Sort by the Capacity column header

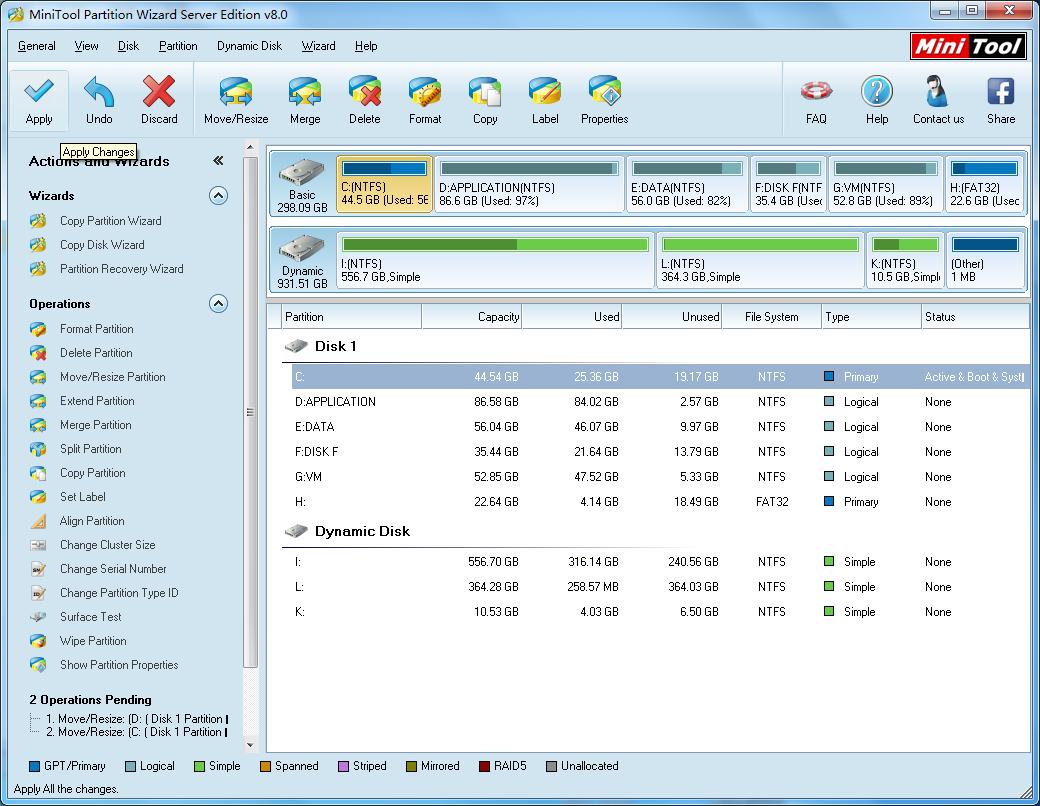click(472, 317)
